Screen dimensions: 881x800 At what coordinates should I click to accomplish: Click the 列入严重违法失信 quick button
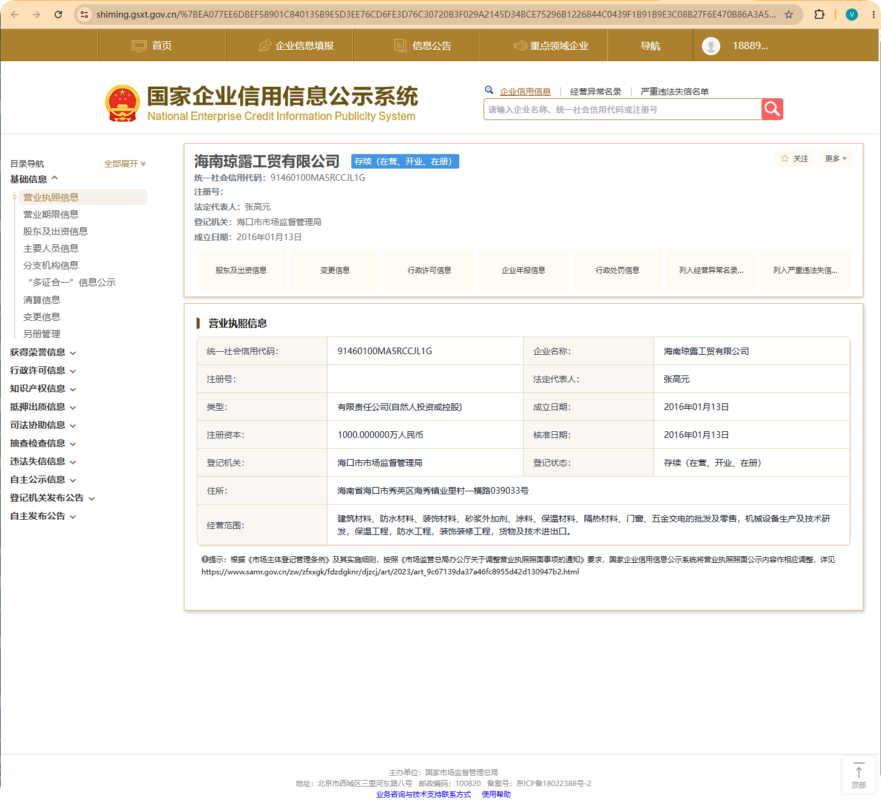805,270
